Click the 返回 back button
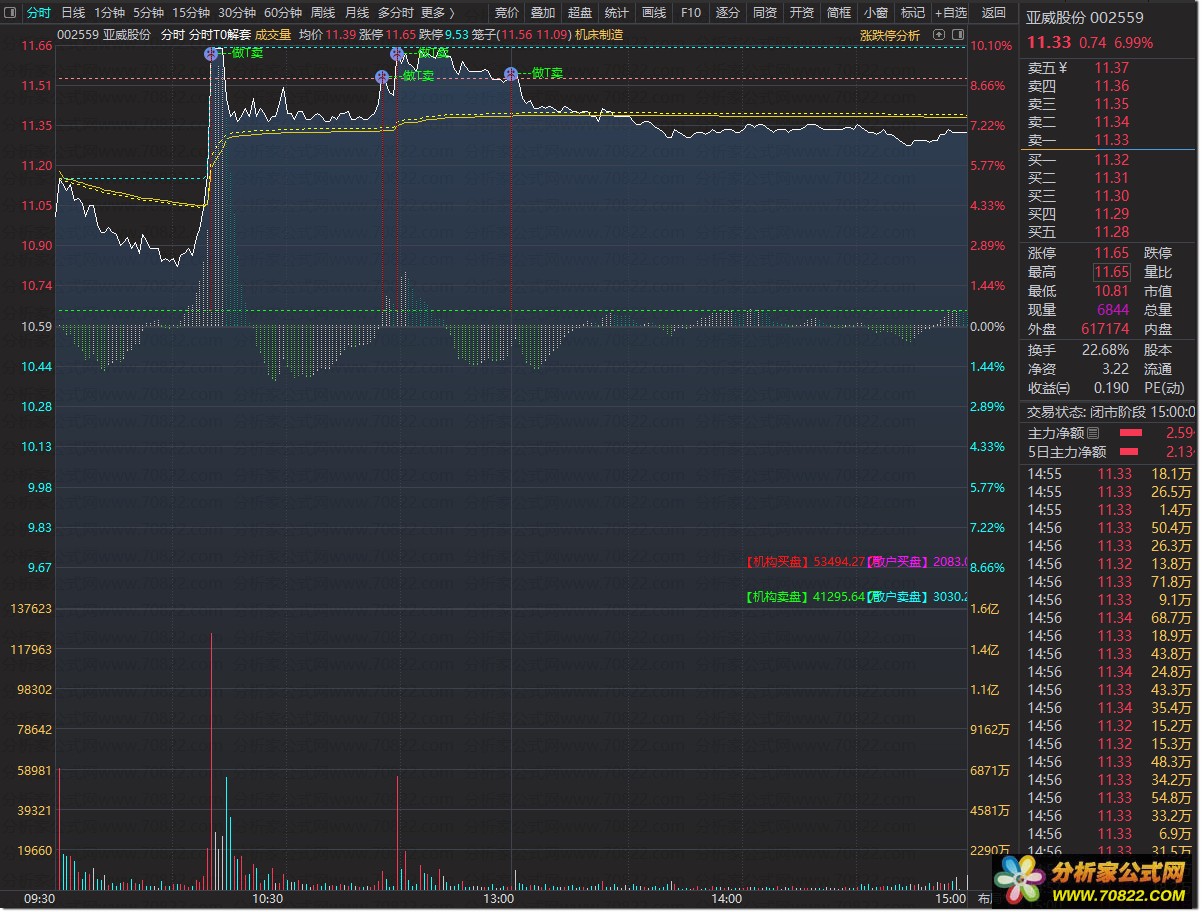Screen dimensions: 1202x912 (x=994, y=13)
